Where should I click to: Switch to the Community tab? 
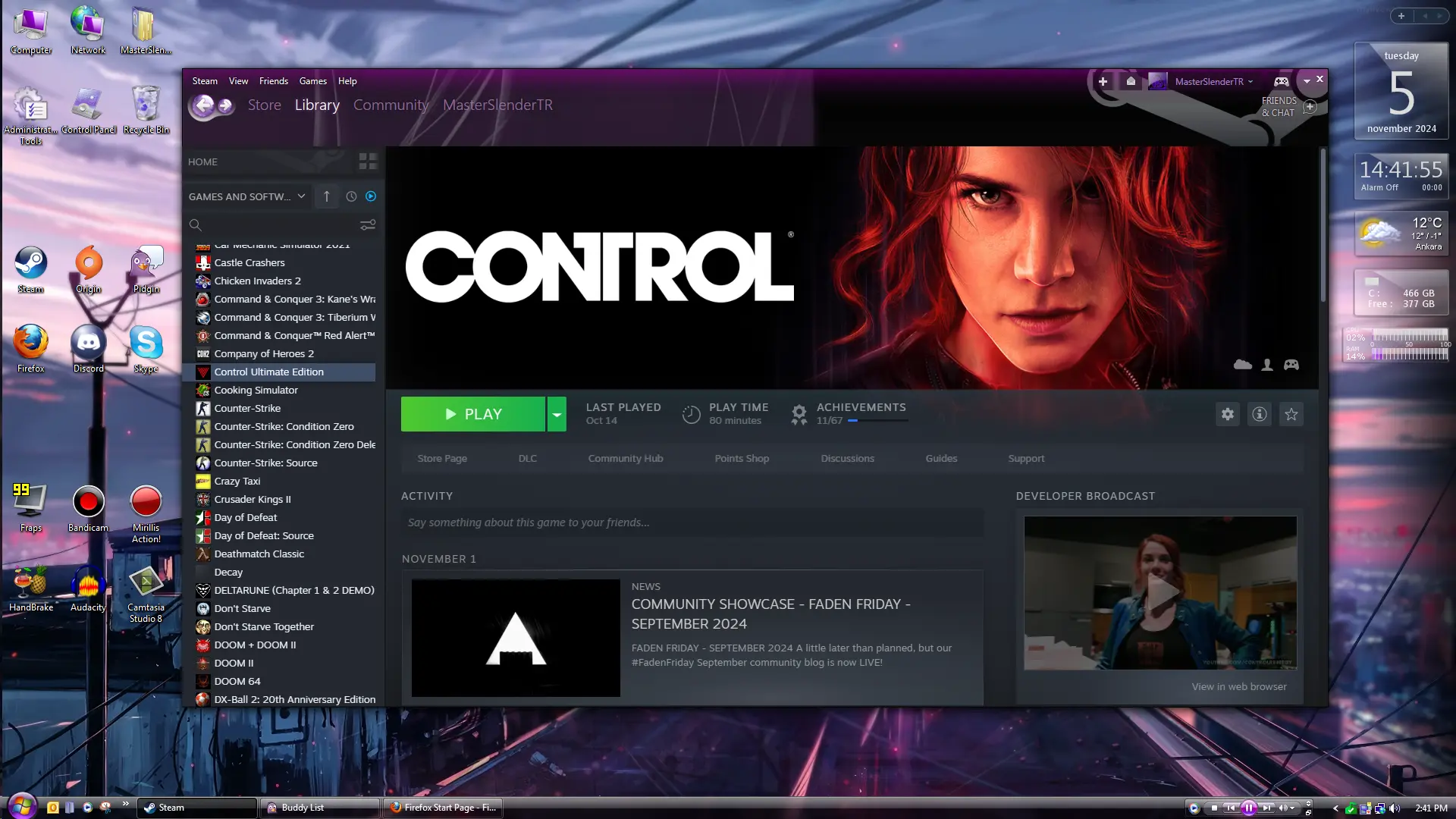pyautogui.click(x=391, y=105)
